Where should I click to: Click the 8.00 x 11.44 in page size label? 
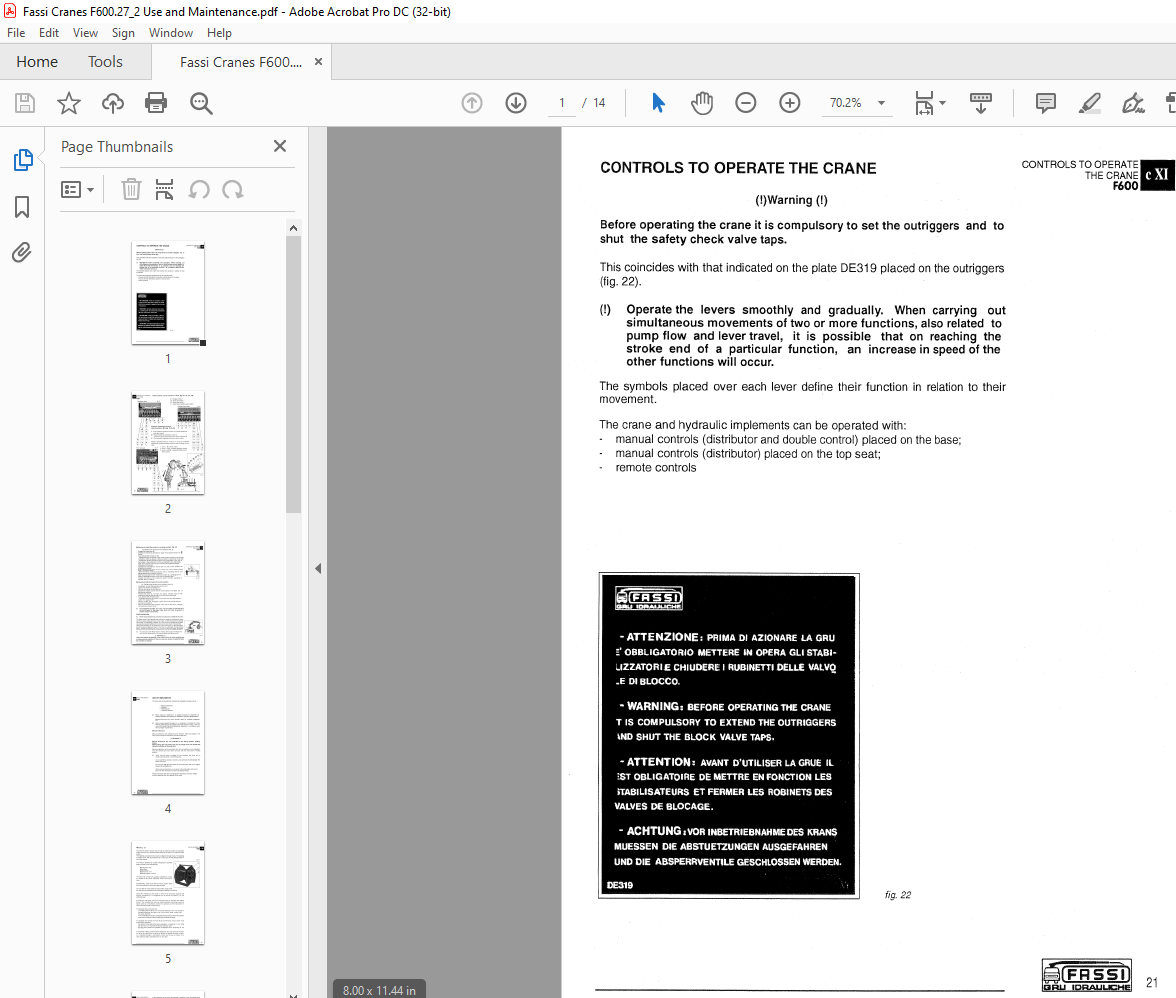coord(380,990)
